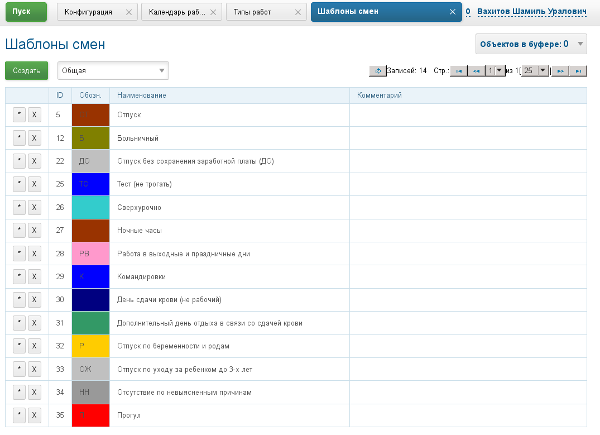This screenshot has width=600, height=435.
Task: Open the page number dropdown
Action: pos(495,71)
